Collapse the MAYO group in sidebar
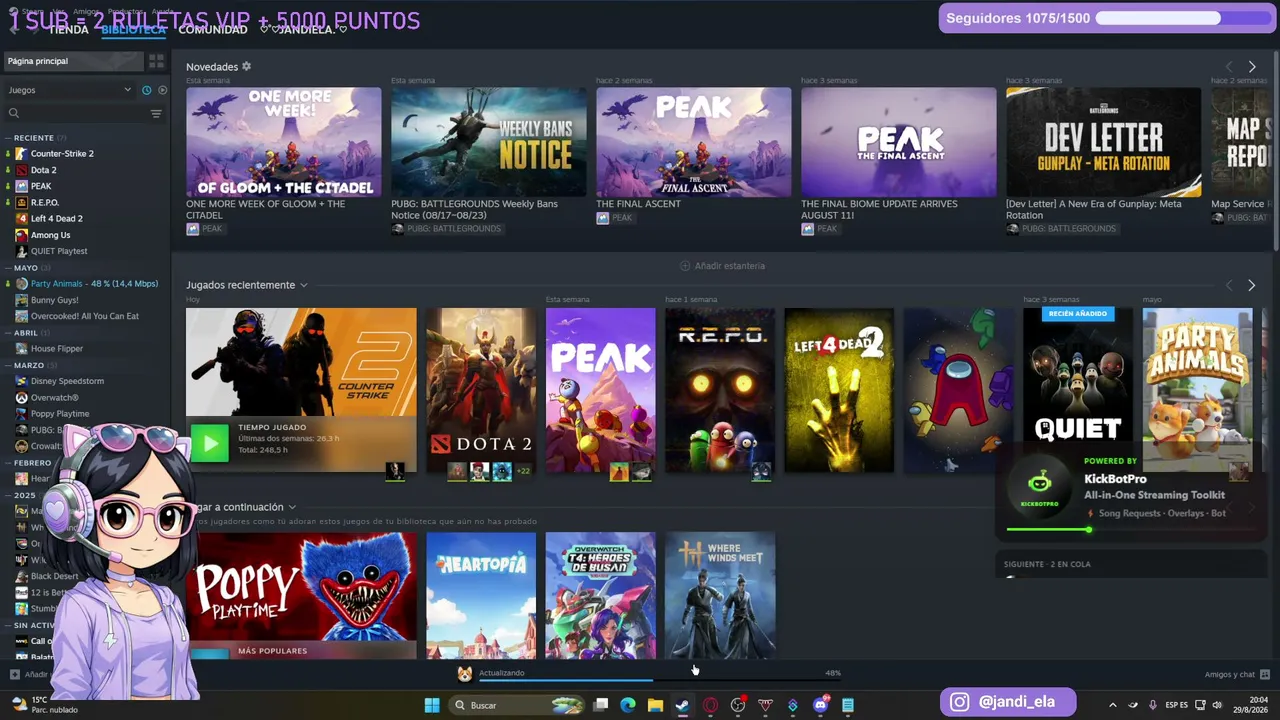 [8, 268]
